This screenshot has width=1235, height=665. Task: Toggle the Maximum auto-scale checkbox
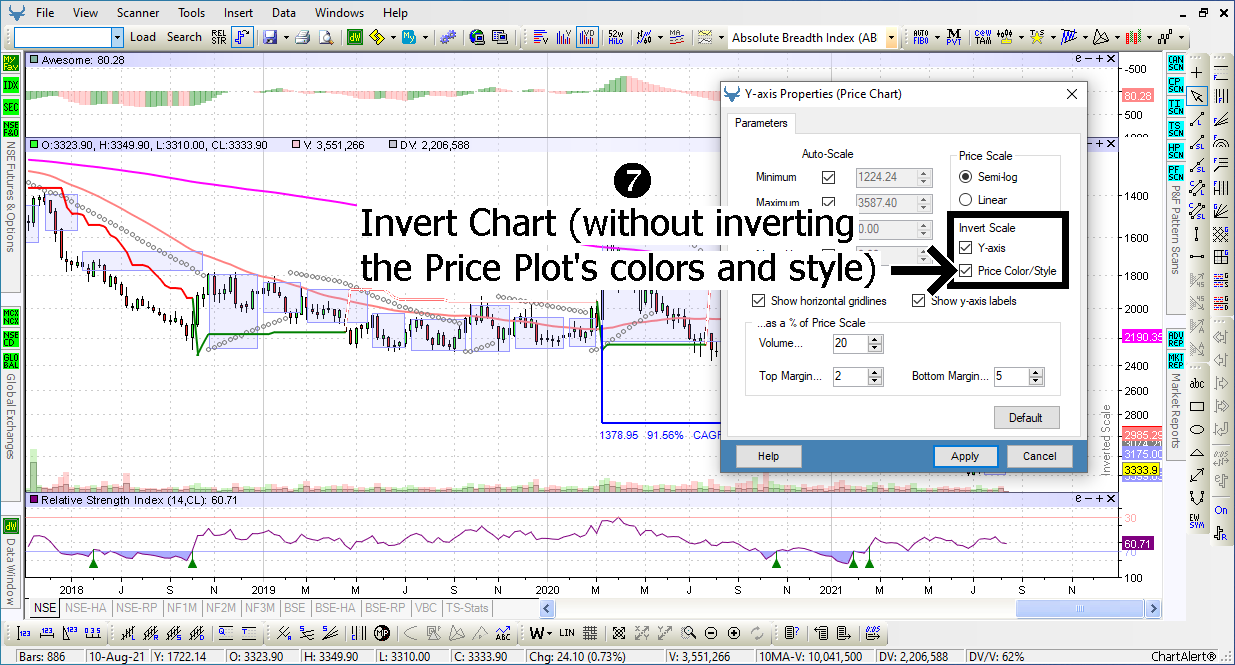coord(828,202)
